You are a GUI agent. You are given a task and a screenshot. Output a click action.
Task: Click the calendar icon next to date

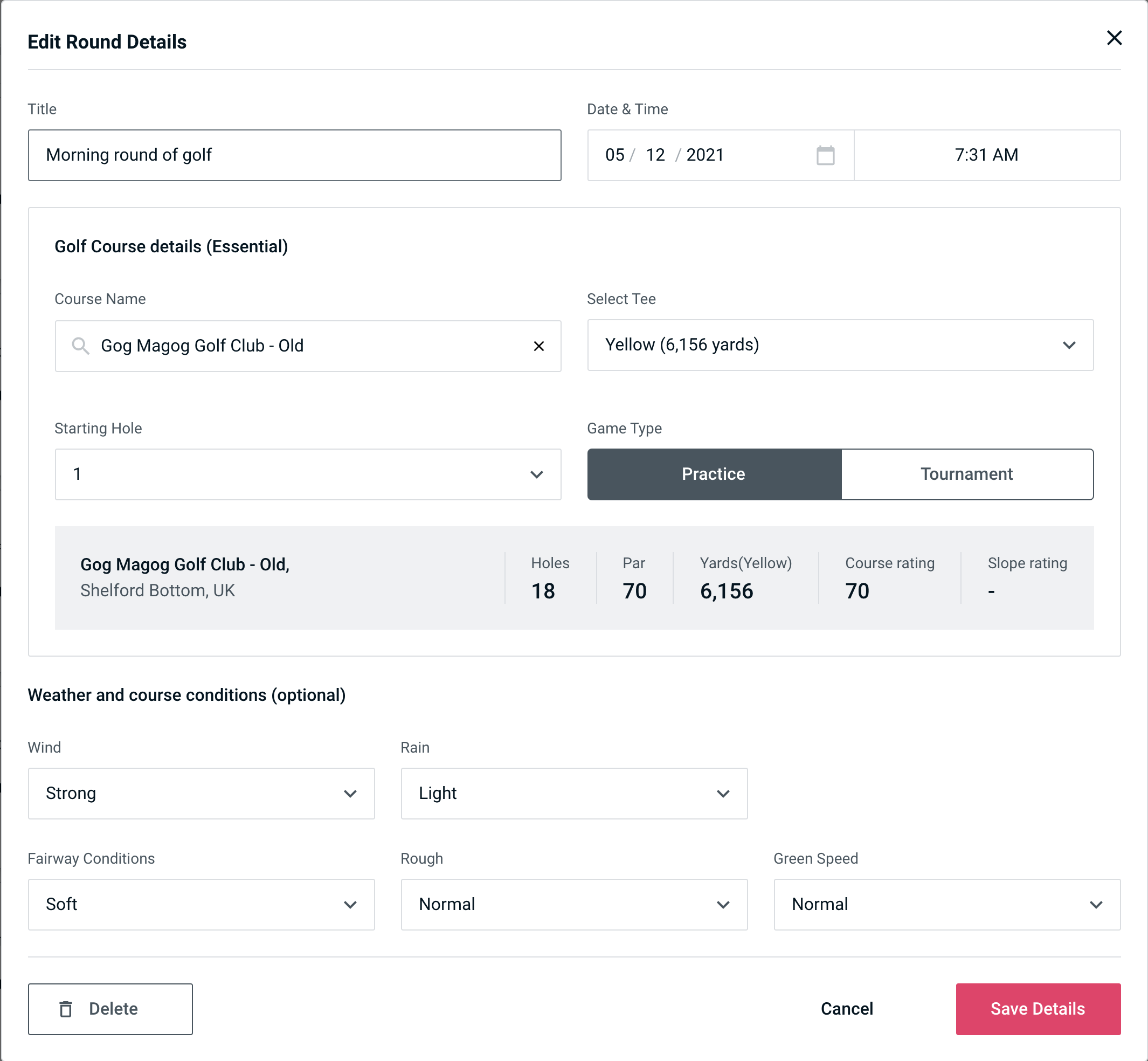(824, 155)
